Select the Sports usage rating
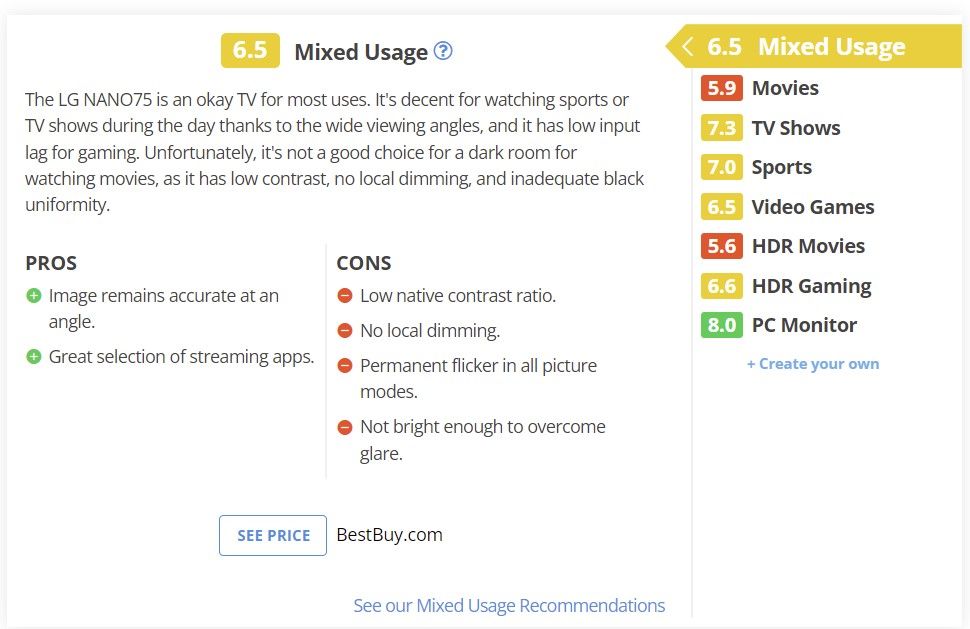 (781, 167)
